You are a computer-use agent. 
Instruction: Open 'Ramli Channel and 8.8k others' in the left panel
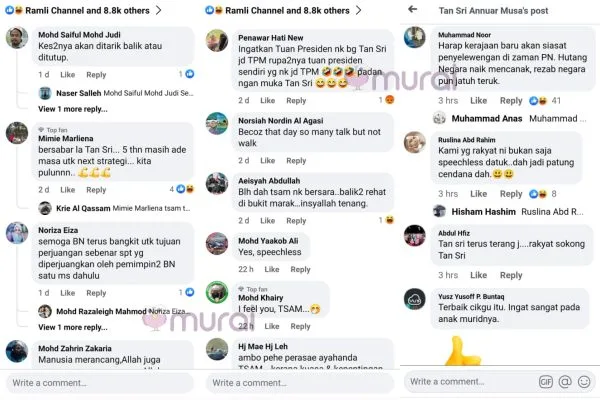click(x=87, y=11)
